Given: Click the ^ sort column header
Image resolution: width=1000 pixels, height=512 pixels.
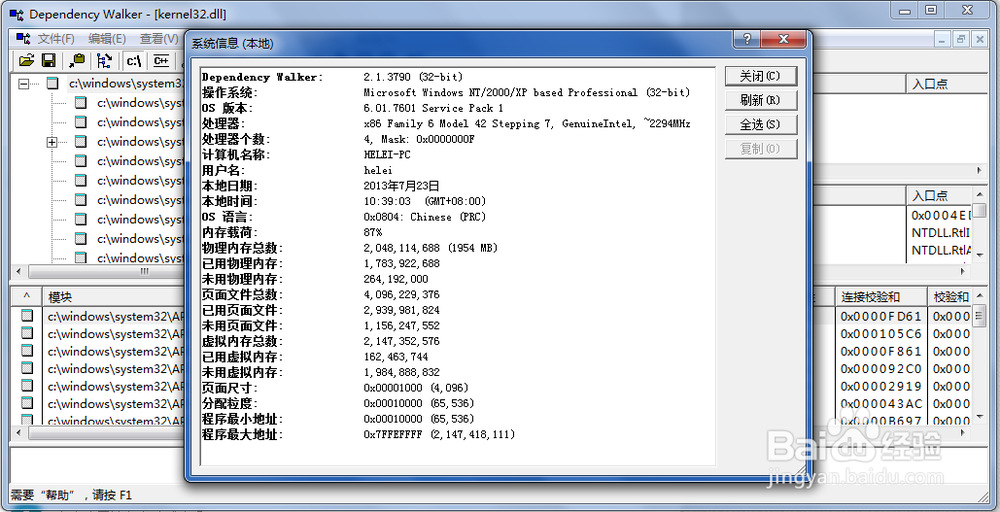Looking at the screenshot, I should 27,296.
